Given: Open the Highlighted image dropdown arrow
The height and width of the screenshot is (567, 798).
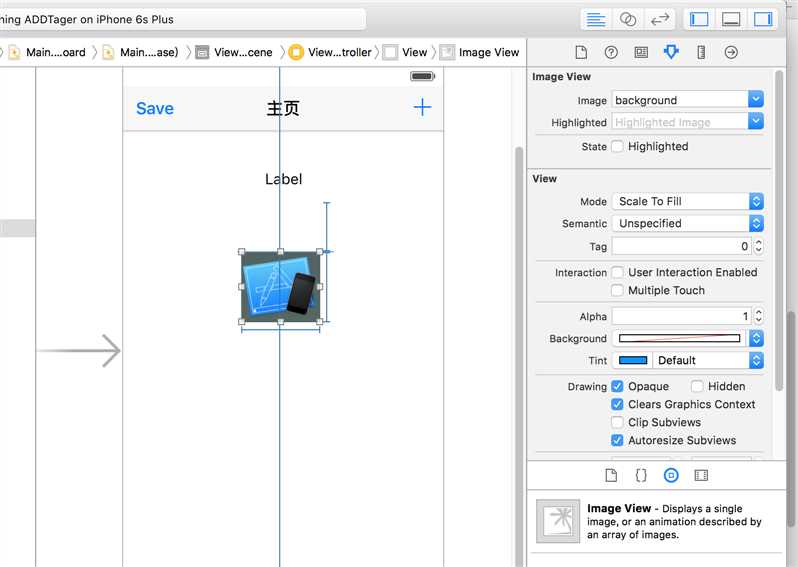Looking at the screenshot, I should [756, 122].
